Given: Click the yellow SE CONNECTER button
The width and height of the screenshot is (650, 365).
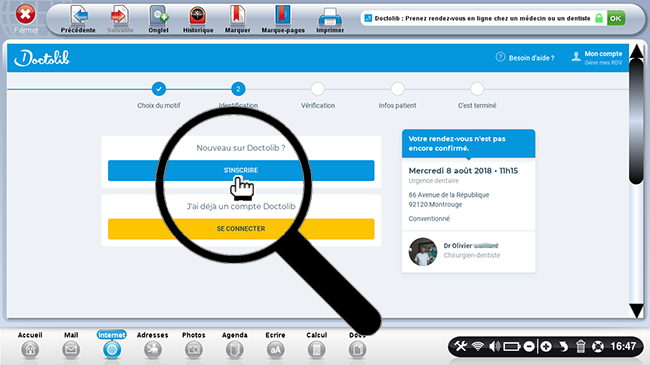Looking at the screenshot, I should (x=241, y=229).
